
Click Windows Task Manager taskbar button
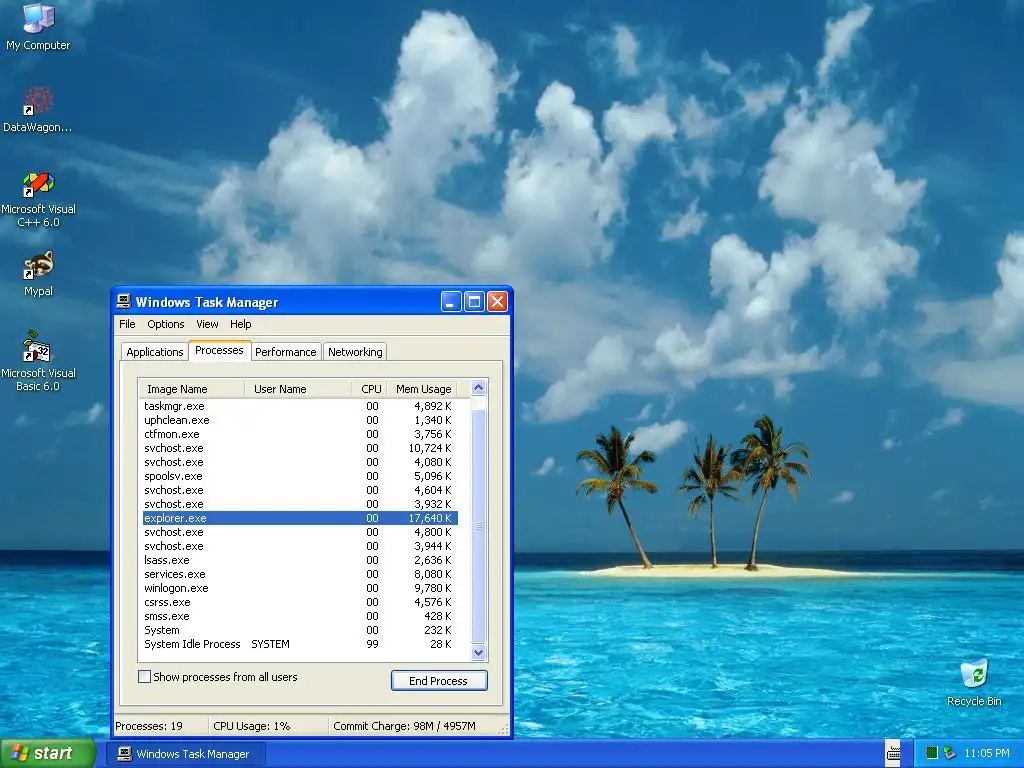tap(186, 754)
